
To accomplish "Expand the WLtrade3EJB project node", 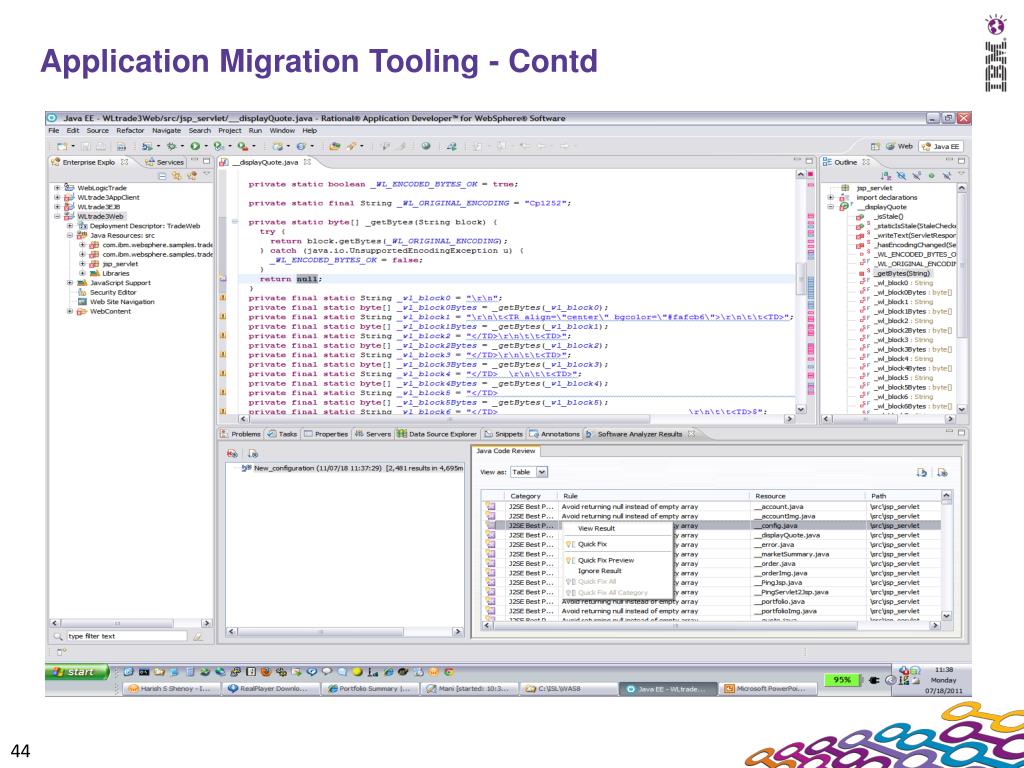I will click(57, 207).
